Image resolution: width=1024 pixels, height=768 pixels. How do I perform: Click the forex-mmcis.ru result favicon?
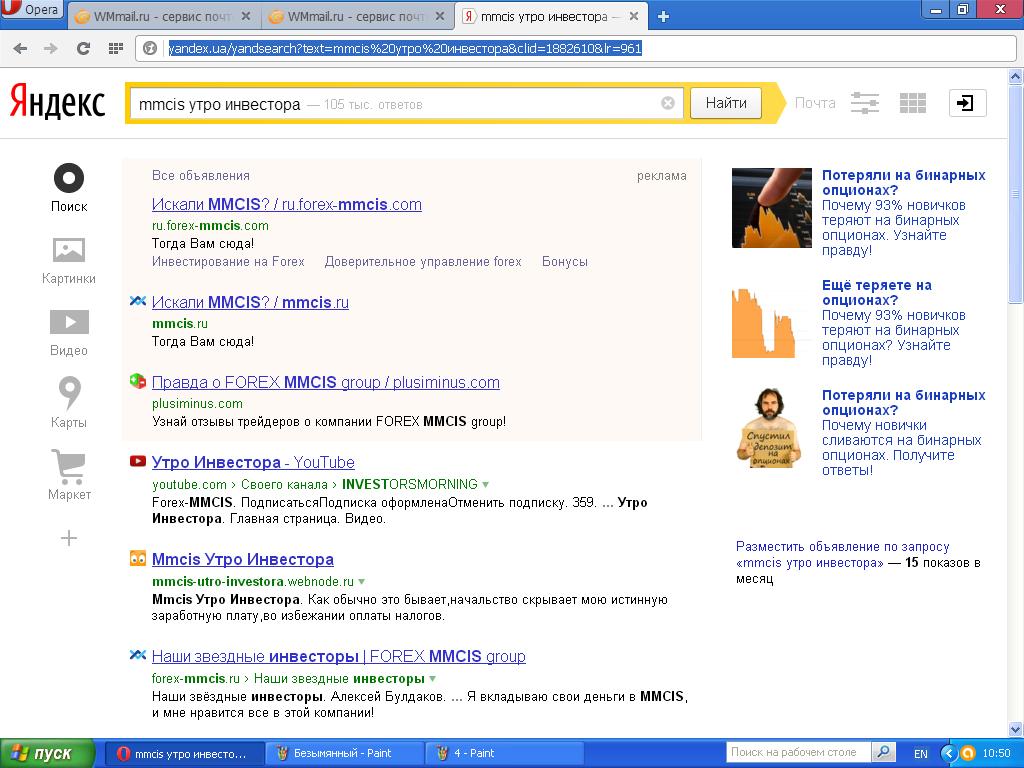click(138, 655)
